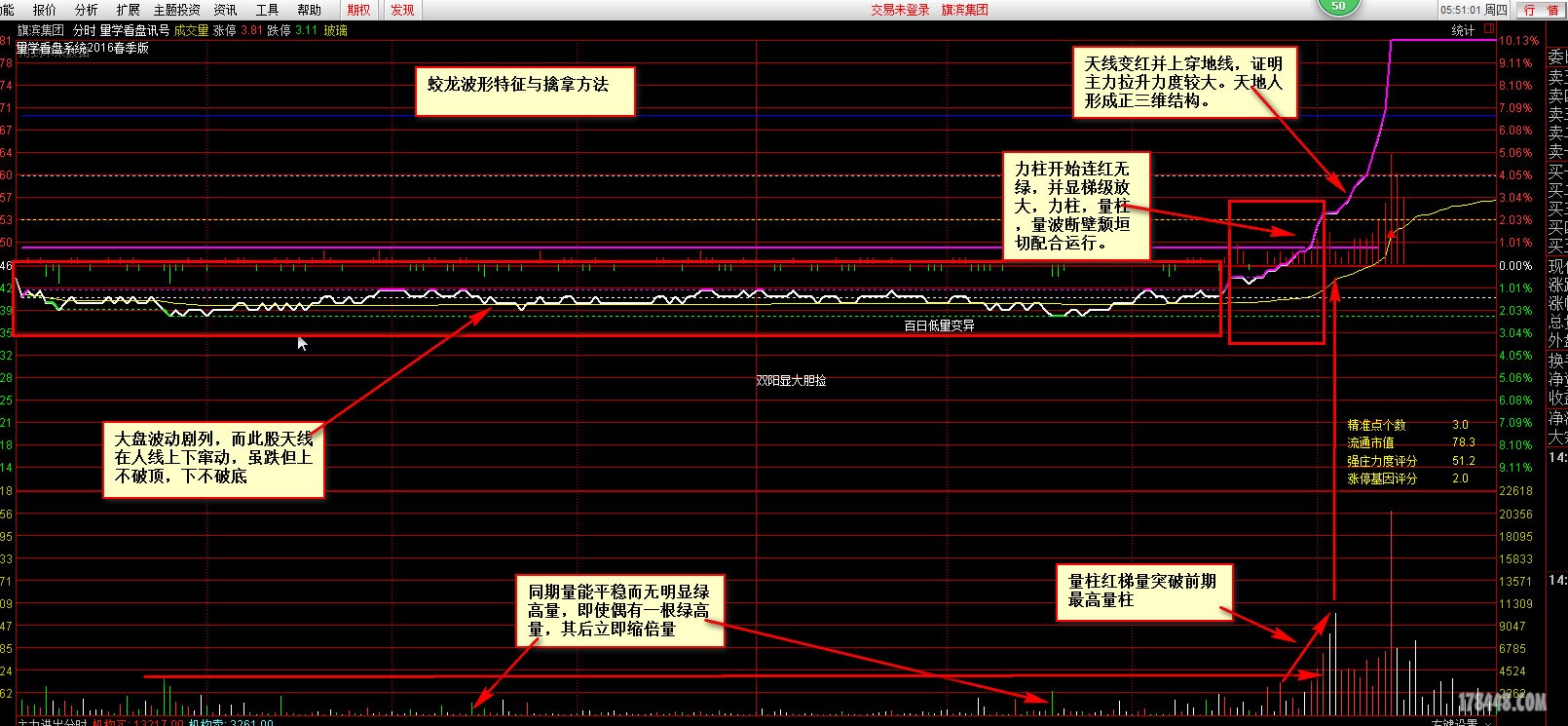Open the 报价 menu
1568x726 pixels.
point(45,10)
